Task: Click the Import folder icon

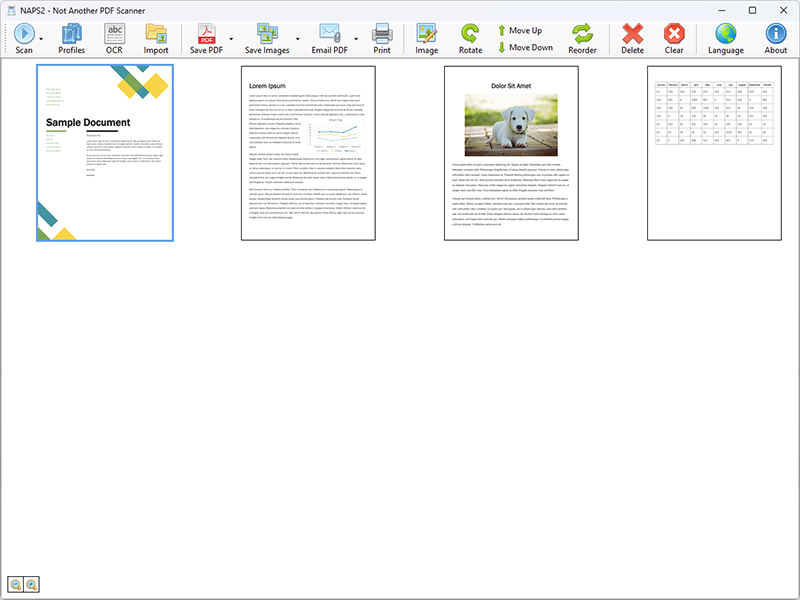Action: pyautogui.click(x=156, y=38)
